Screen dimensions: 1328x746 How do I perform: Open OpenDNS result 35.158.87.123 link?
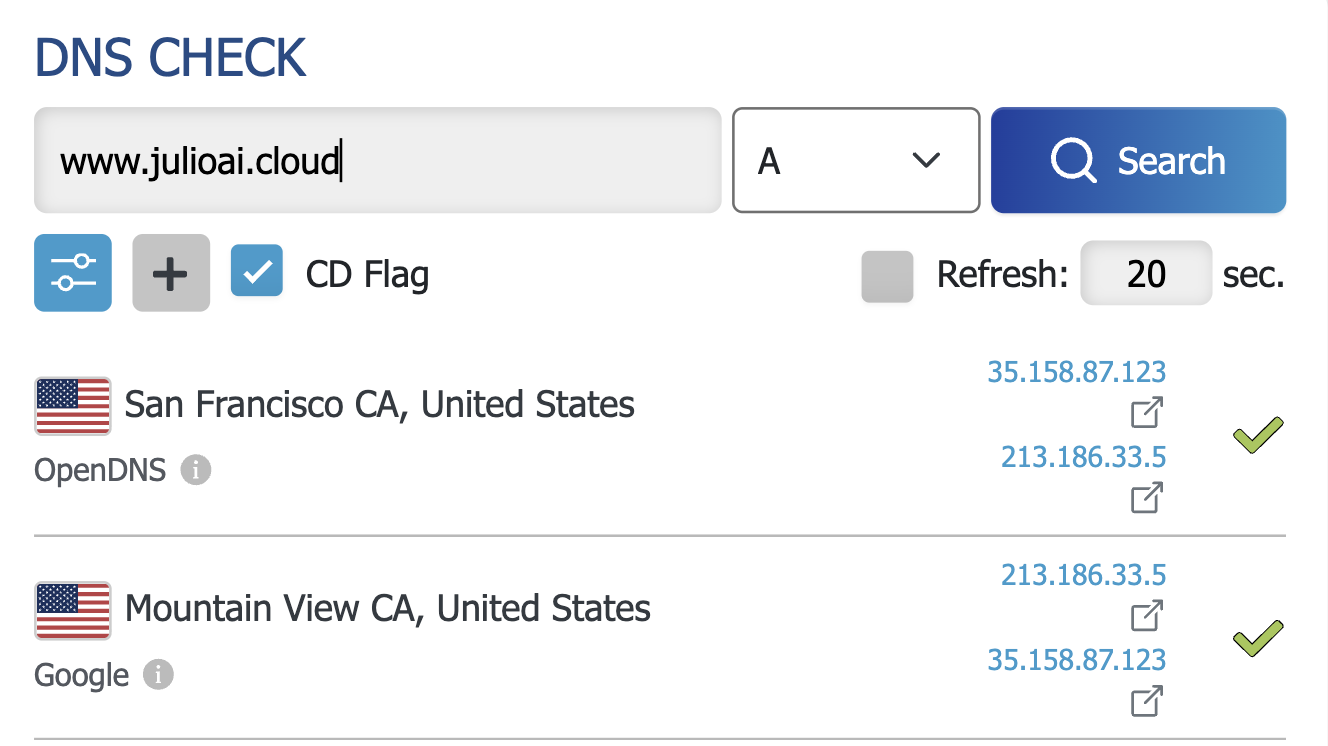coord(1076,372)
